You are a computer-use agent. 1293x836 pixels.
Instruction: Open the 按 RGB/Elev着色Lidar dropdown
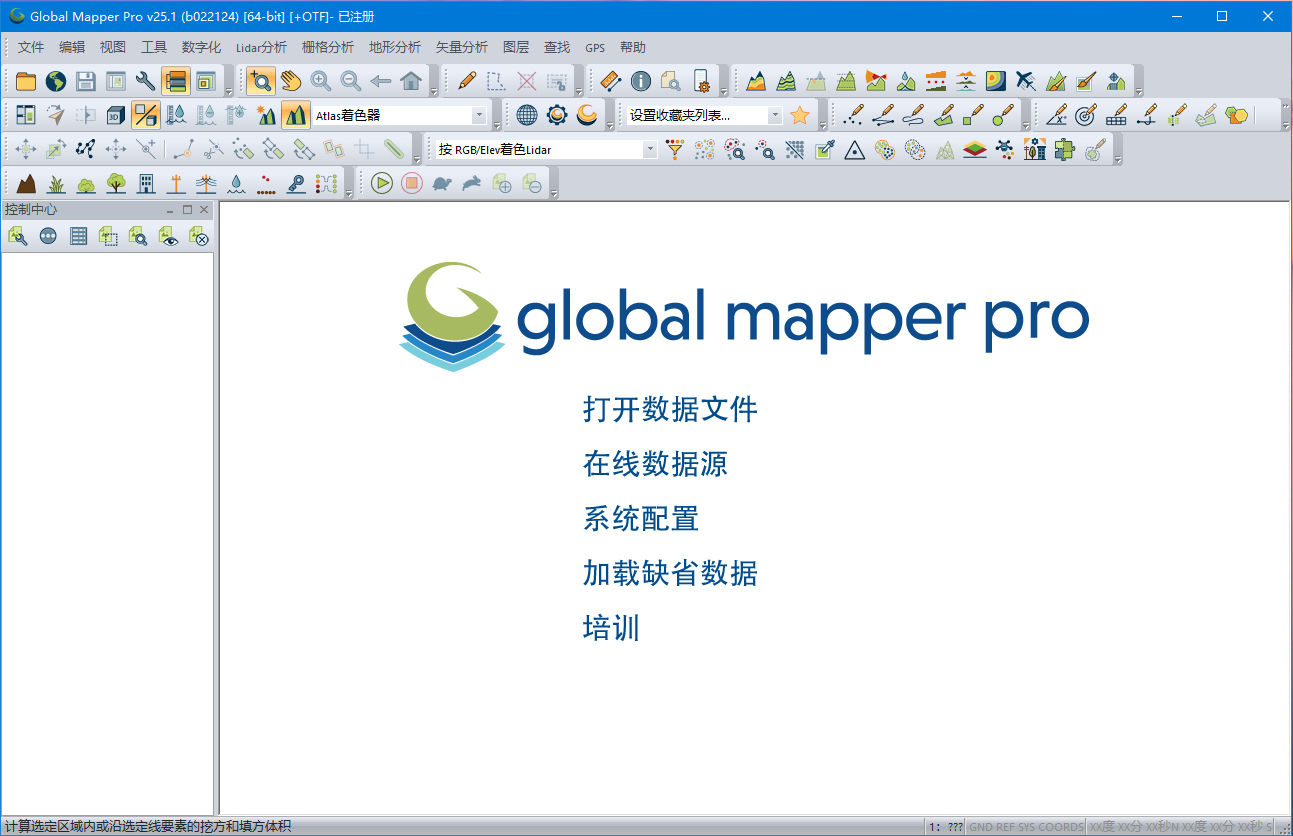(649, 150)
